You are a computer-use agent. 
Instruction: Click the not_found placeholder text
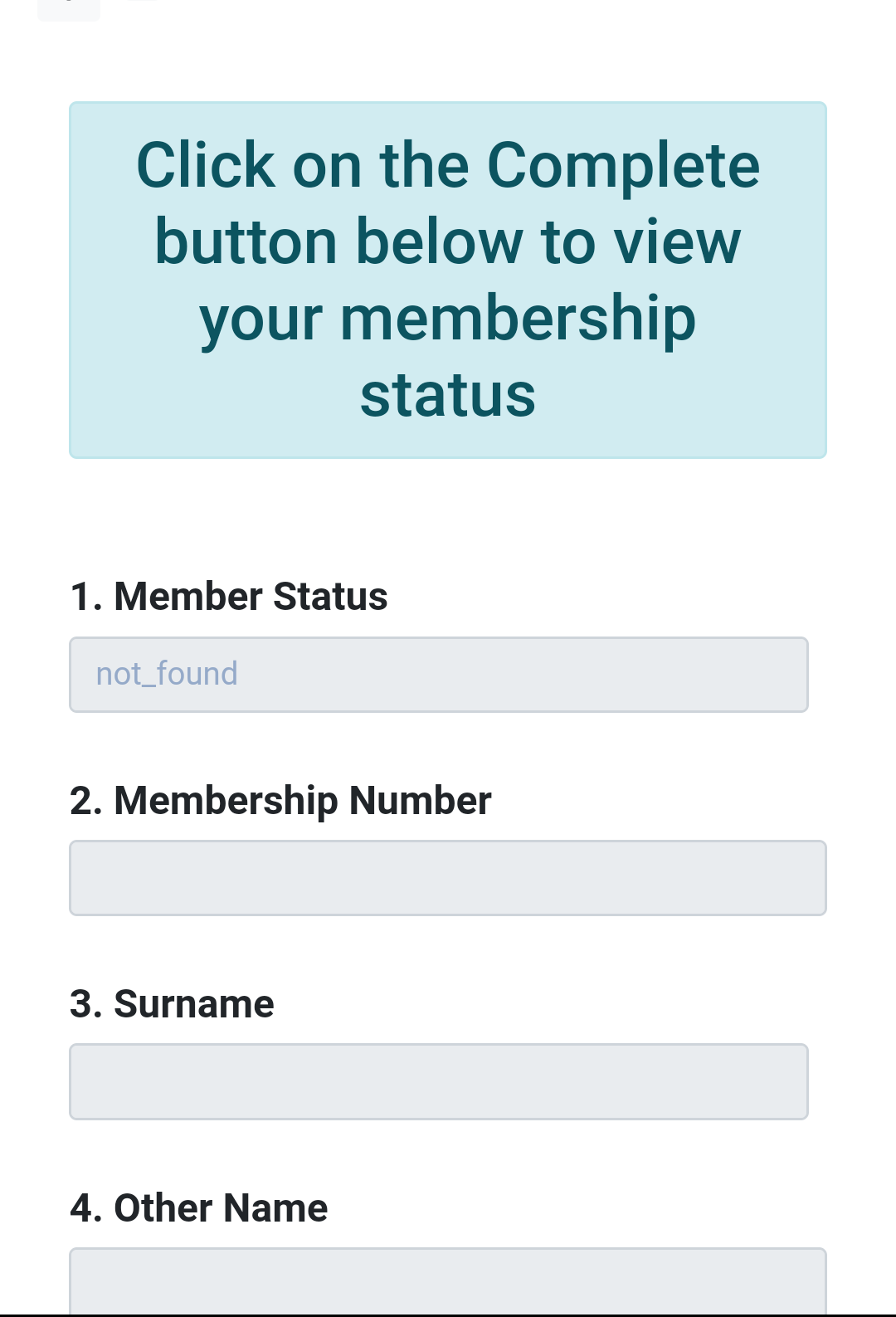(x=167, y=674)
